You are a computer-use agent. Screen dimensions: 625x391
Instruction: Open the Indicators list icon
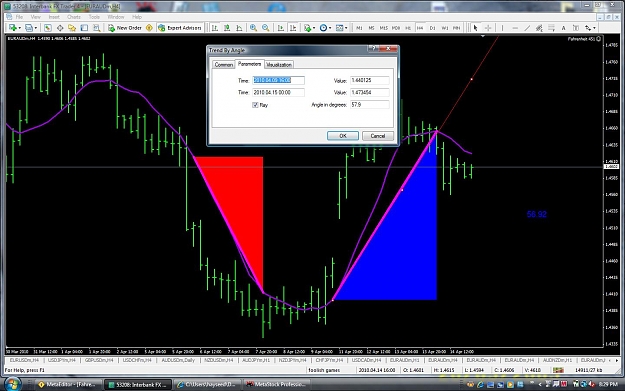click(307, 28)
